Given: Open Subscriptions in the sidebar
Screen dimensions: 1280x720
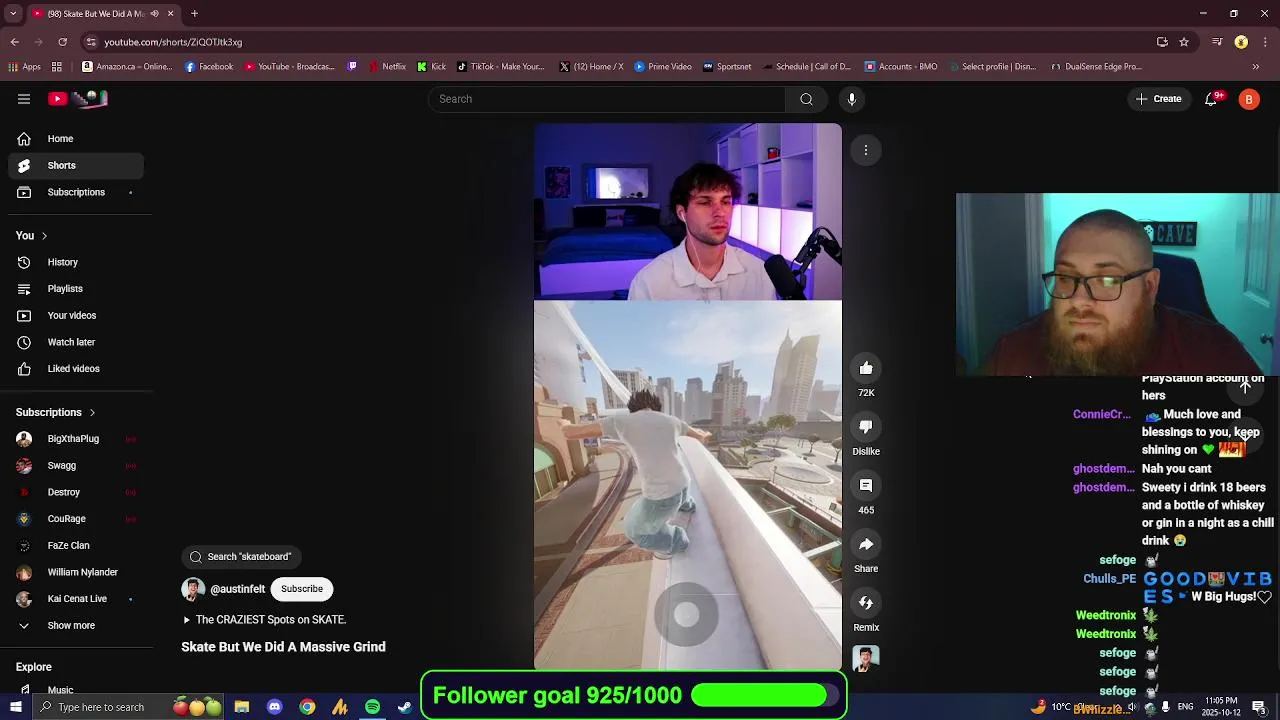Looking at the screenshot, I should click(76, 192).
